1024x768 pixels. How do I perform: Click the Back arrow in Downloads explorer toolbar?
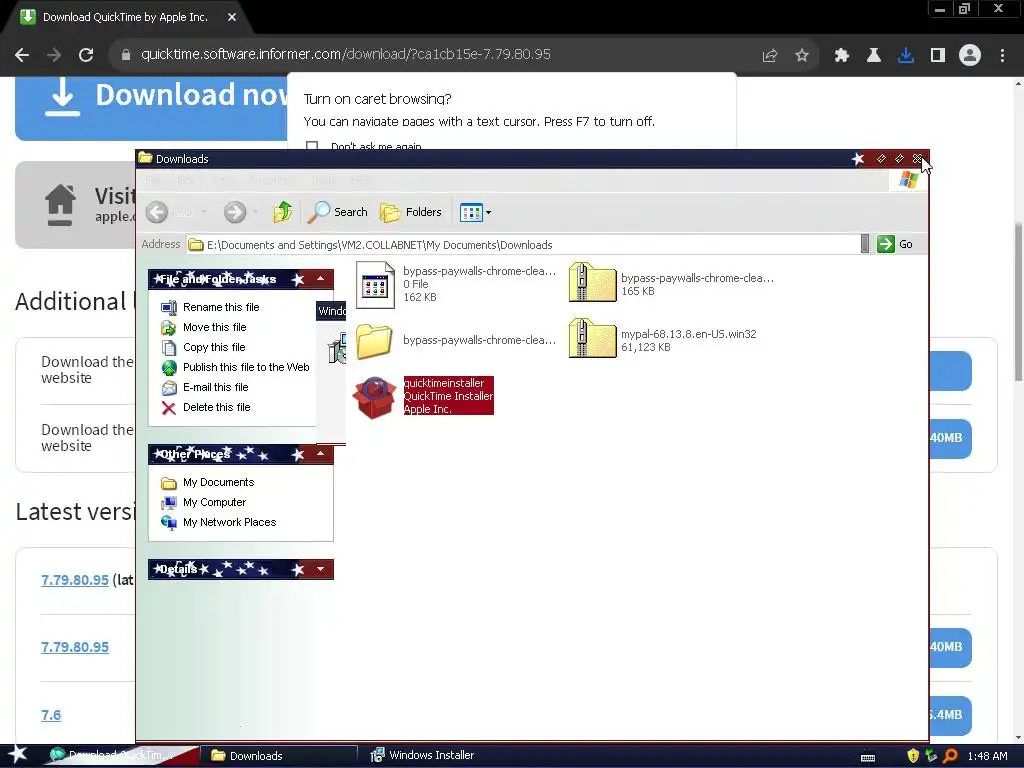pos(157,212)
